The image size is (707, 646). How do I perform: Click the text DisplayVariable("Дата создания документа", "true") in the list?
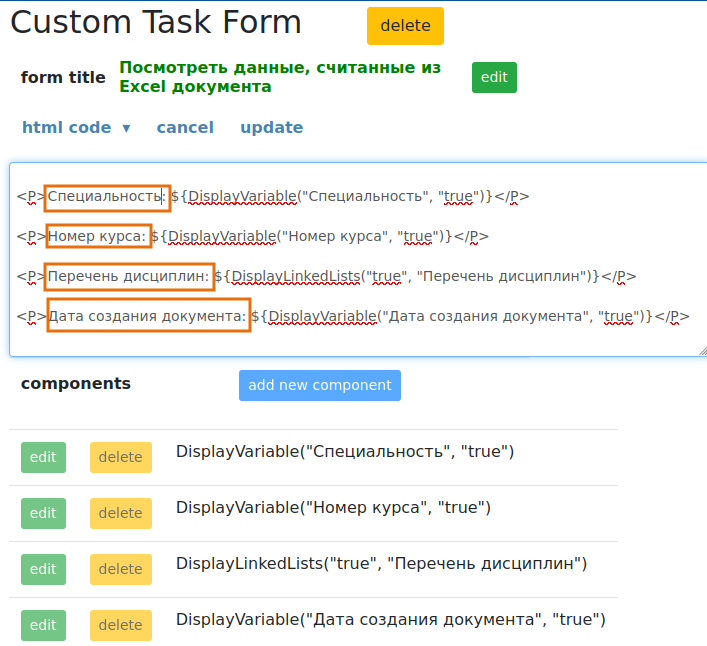(x=390, y=619)
